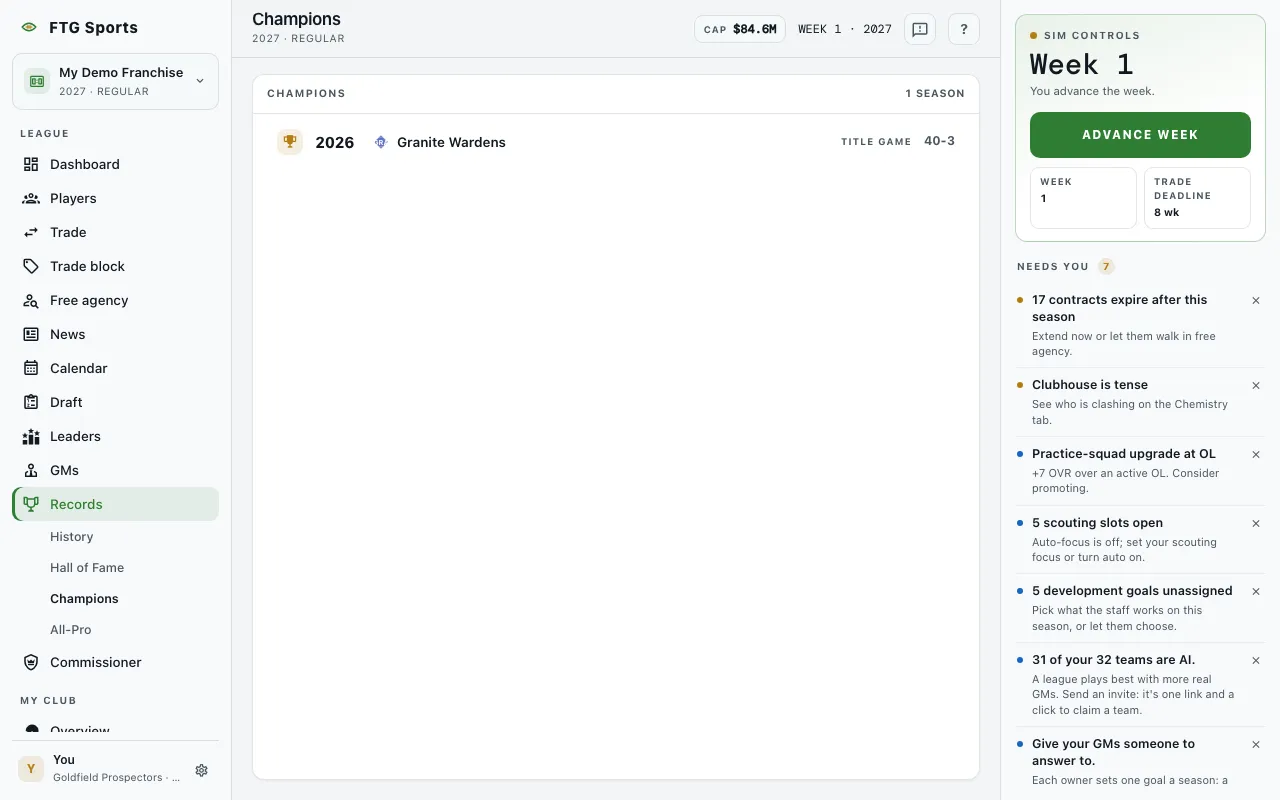Click the FTG Sports logo icon
Viewport: 1280px width, 800px height.
pyautogui.click(x=29, y=28)
